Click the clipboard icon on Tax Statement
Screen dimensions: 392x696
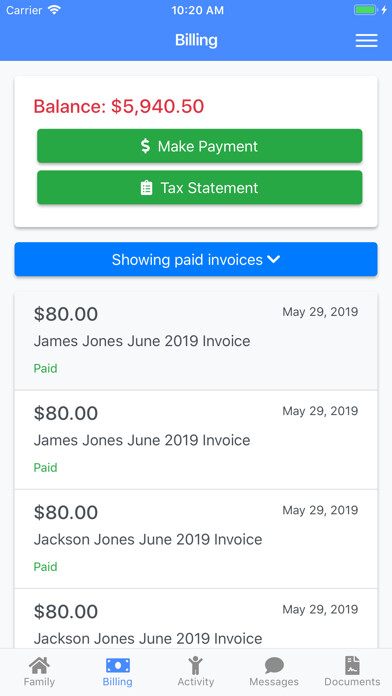pos(146,188)
